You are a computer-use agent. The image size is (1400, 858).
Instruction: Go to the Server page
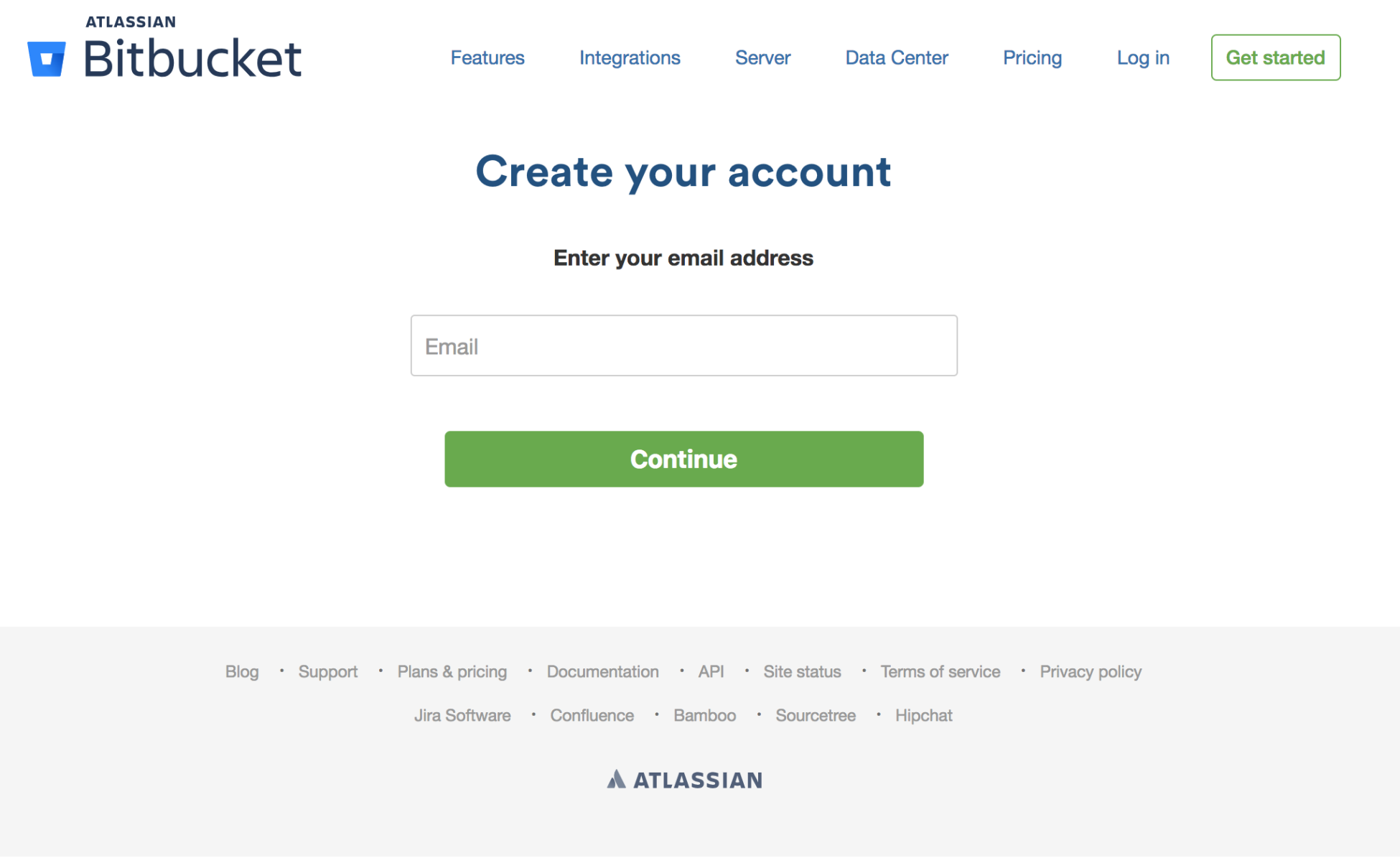pyautogui.click(x=762, y=57)
